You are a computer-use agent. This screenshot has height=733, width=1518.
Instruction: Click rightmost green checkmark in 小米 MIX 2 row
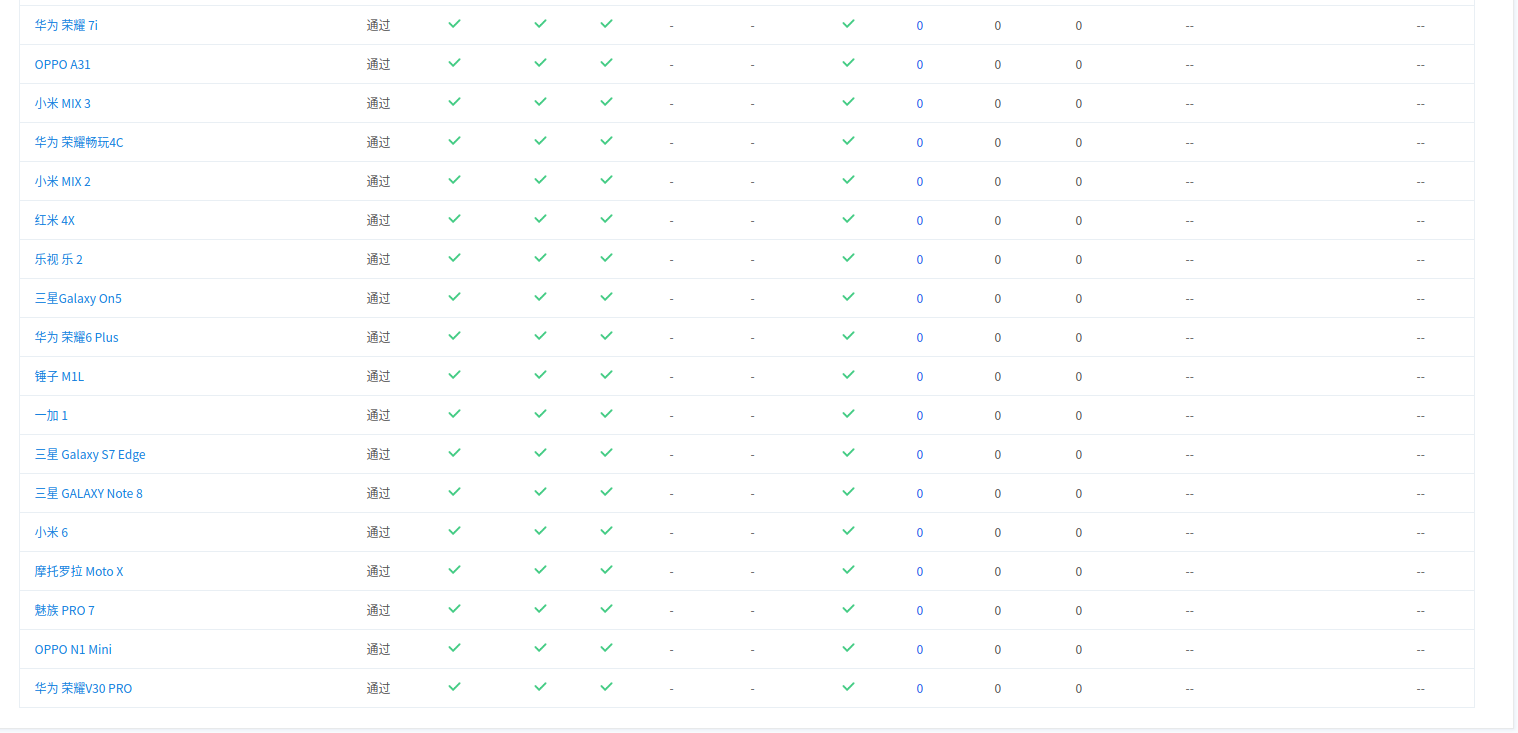click(x=848, y=179)
